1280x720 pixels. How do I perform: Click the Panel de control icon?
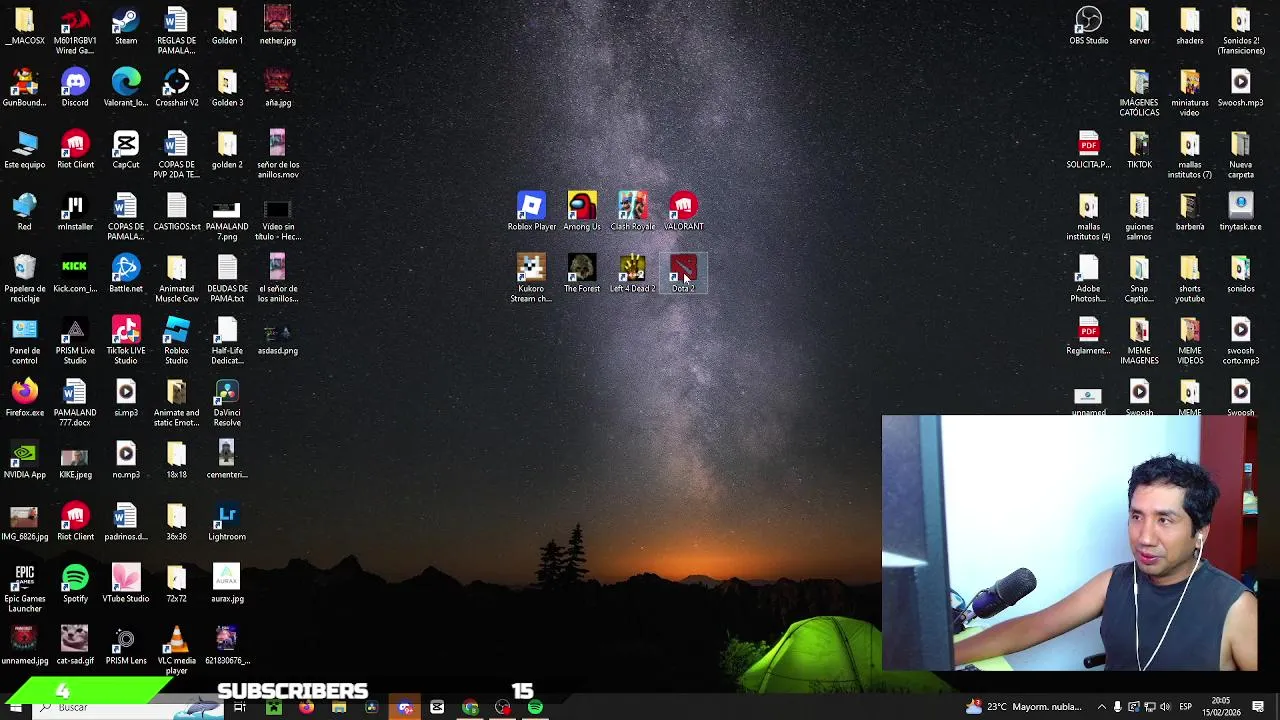(25, 341)
